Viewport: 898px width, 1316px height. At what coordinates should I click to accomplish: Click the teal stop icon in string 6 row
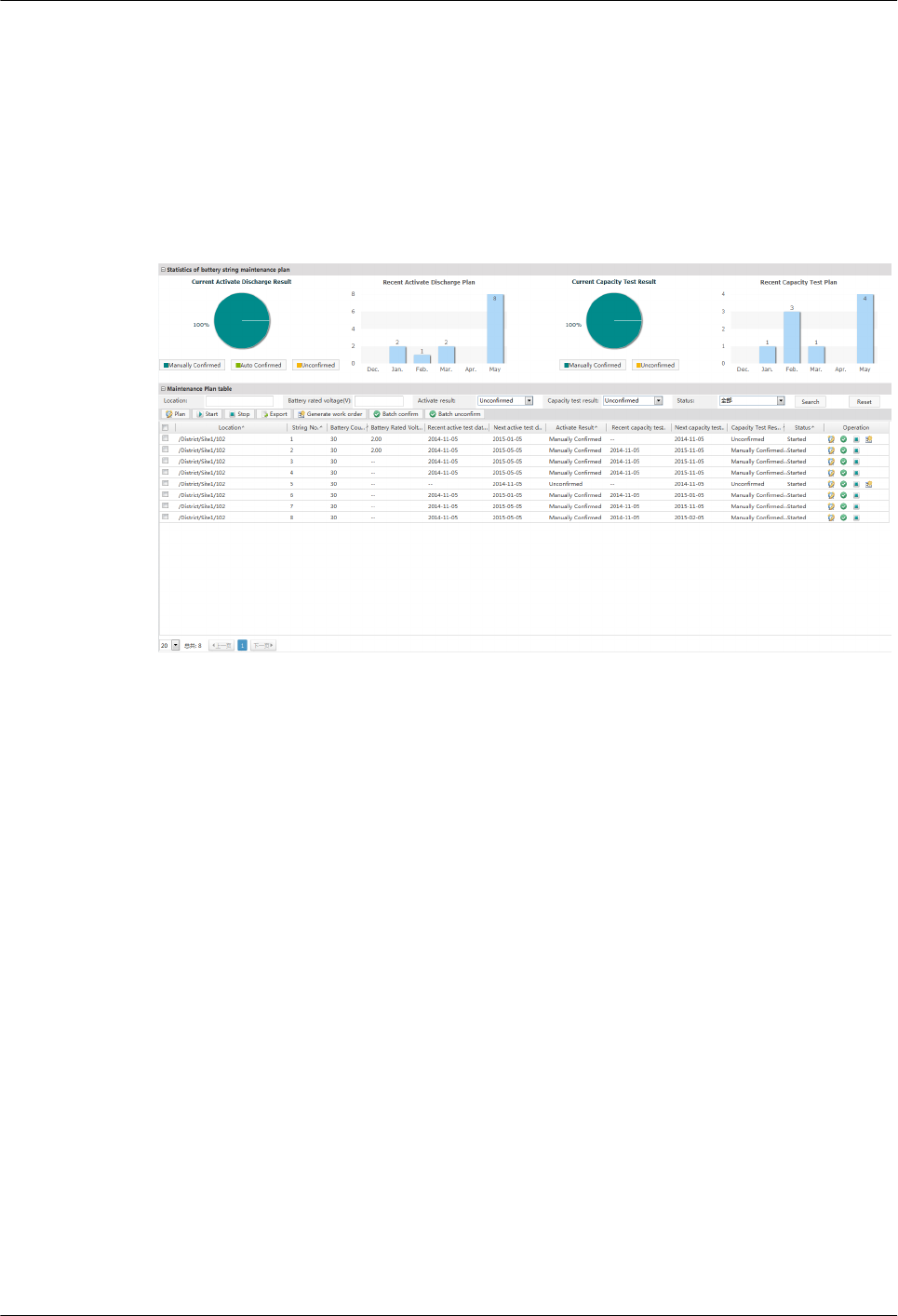[x=856, y=495]
